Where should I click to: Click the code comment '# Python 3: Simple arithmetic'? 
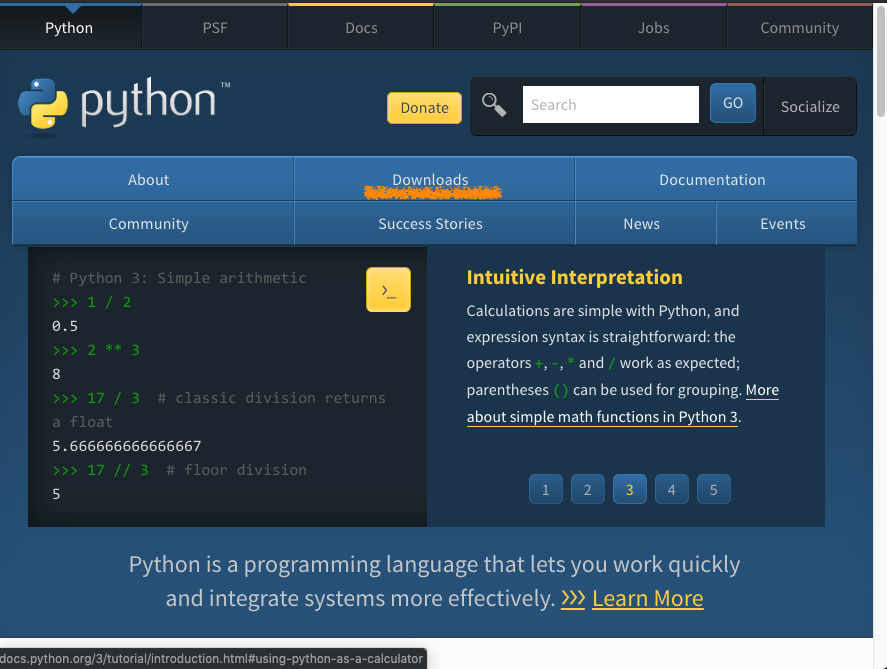click(179, 278)
